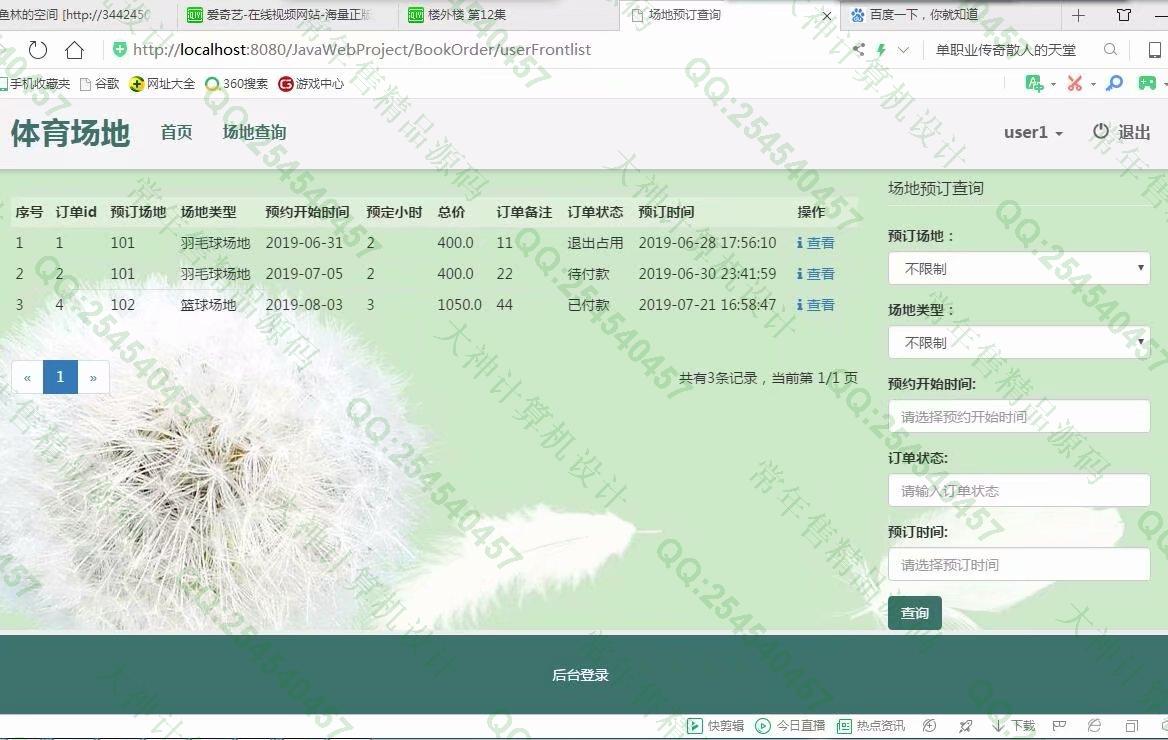Image resolution: width=1168 pixels, height=740 pixels.
Task: Click the 2019-06-28 17:56:10 cell
Action: (708, 243)
